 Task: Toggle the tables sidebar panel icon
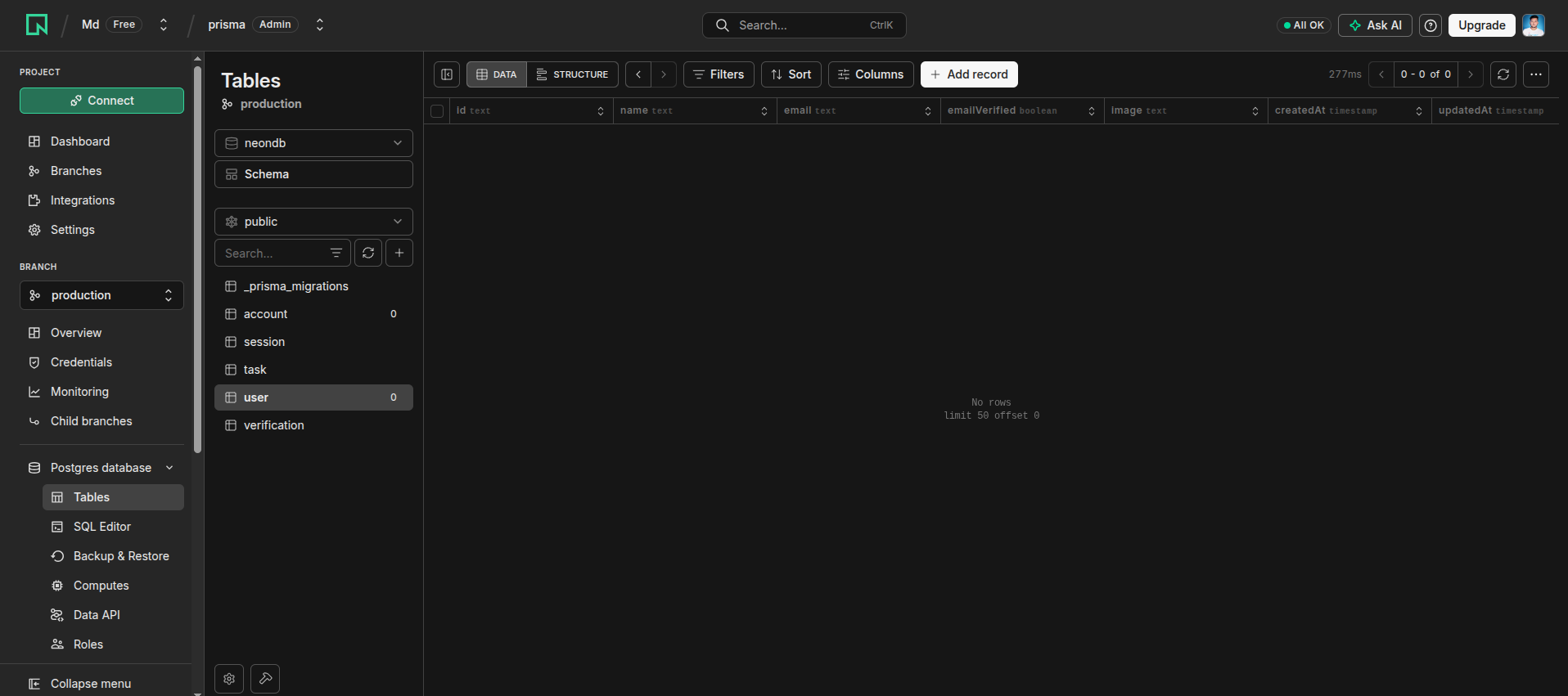coord(447,74)
